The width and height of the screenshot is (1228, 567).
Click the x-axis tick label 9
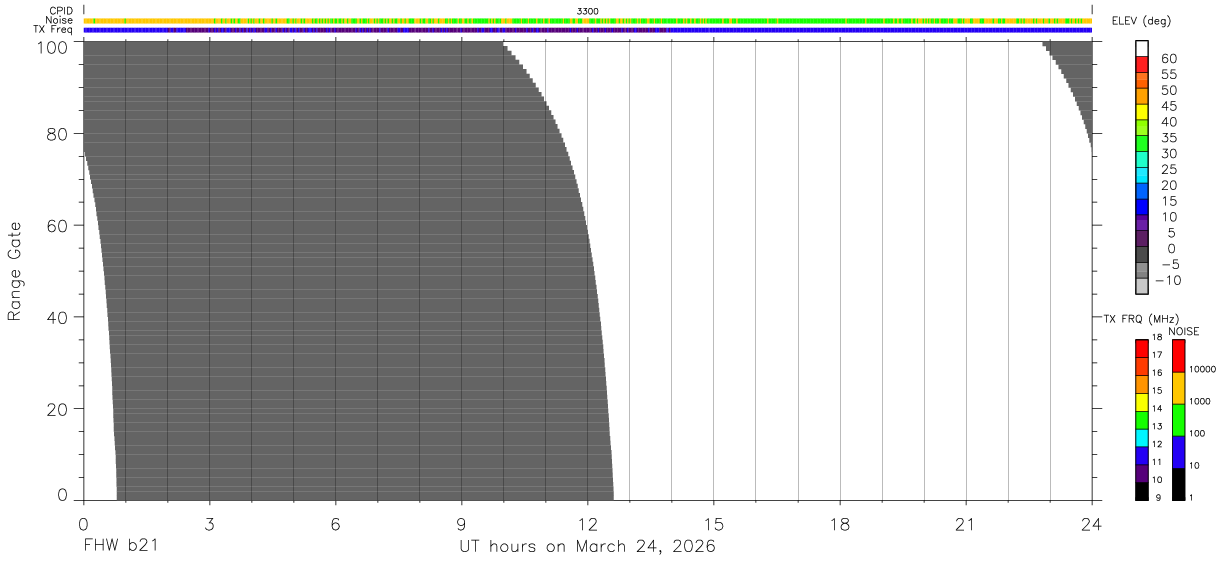pos(462,523)
